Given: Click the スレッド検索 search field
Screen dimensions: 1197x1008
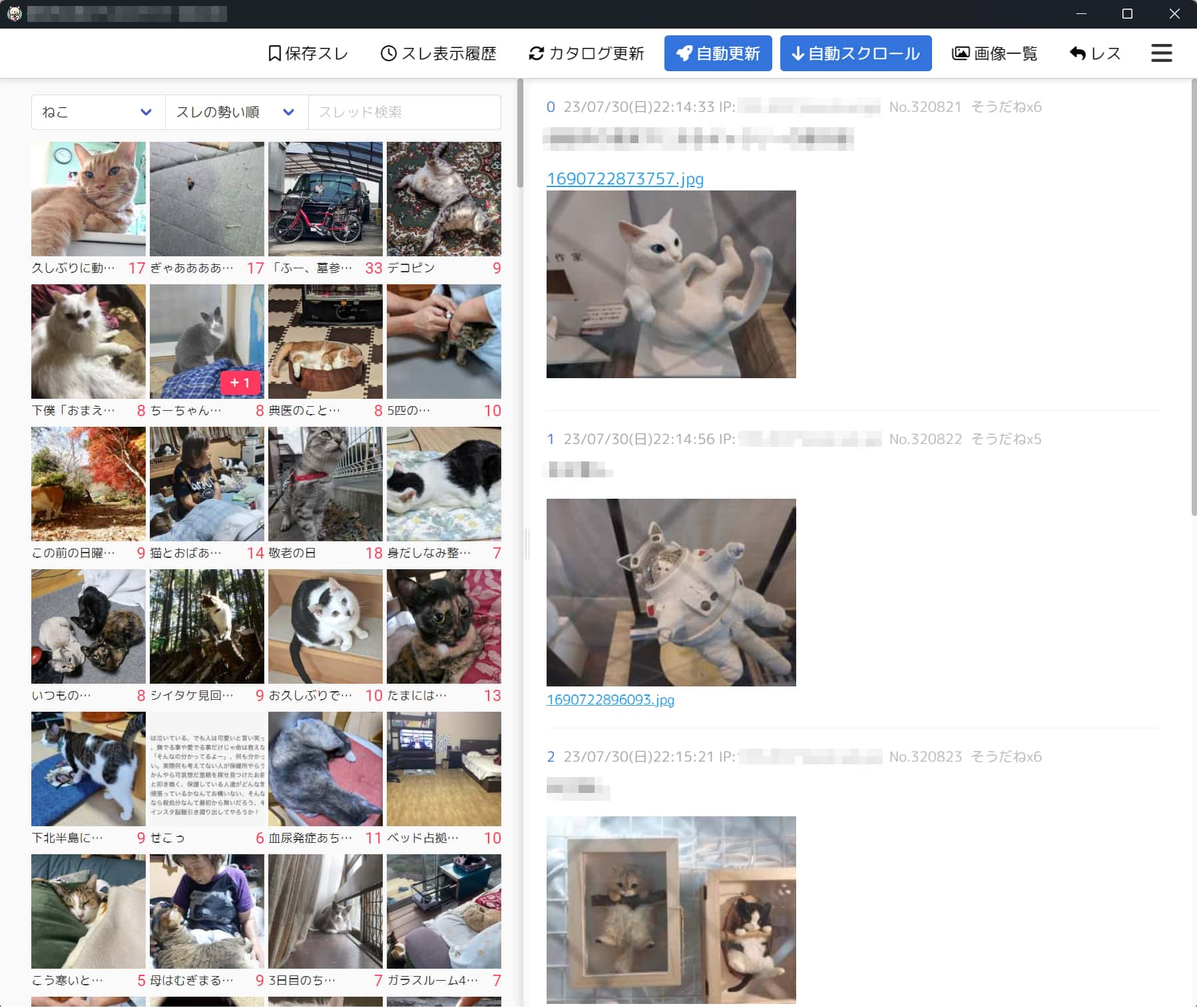Looking at the screenshot, I should [x=404, y=112].
